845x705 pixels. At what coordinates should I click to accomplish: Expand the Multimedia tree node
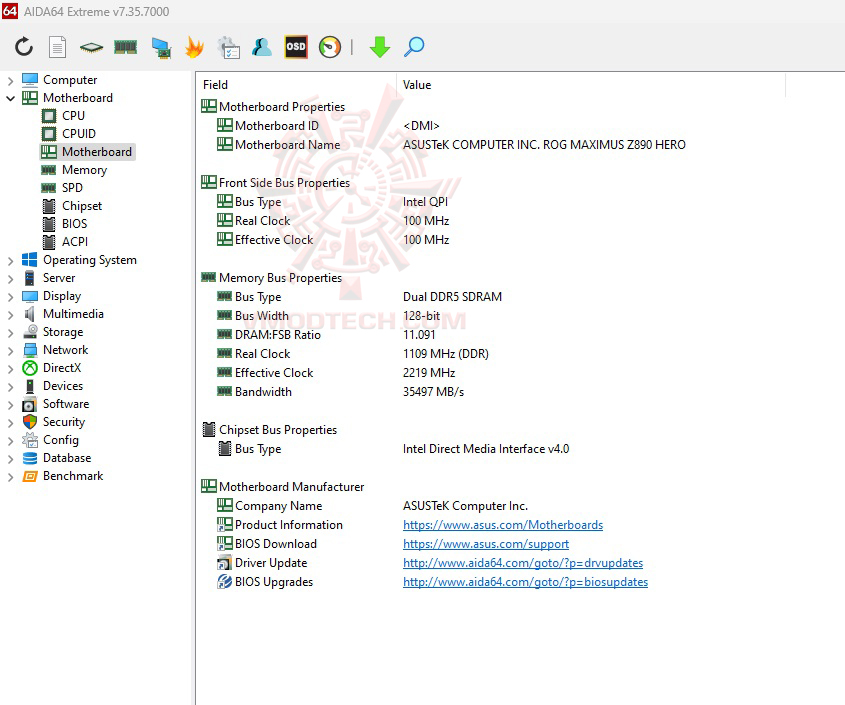[10, 315]
